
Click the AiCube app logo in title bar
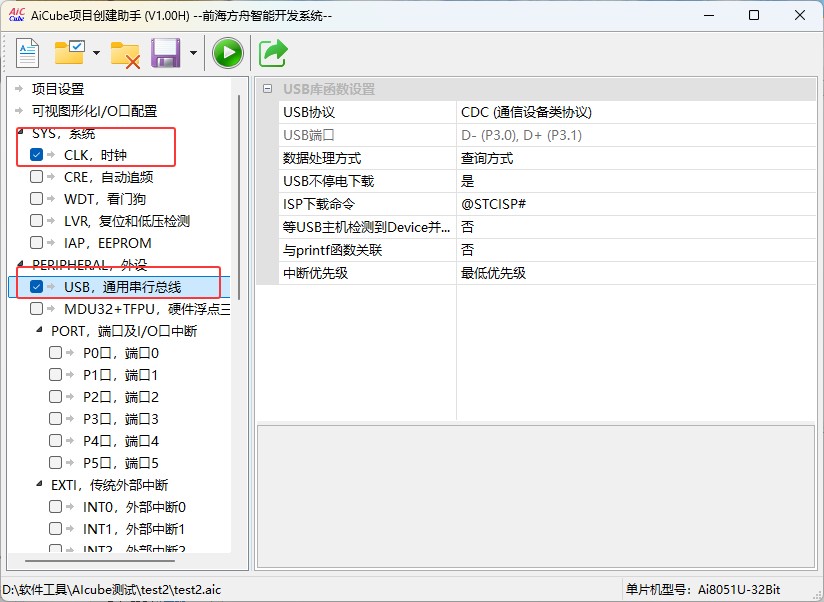16,15
